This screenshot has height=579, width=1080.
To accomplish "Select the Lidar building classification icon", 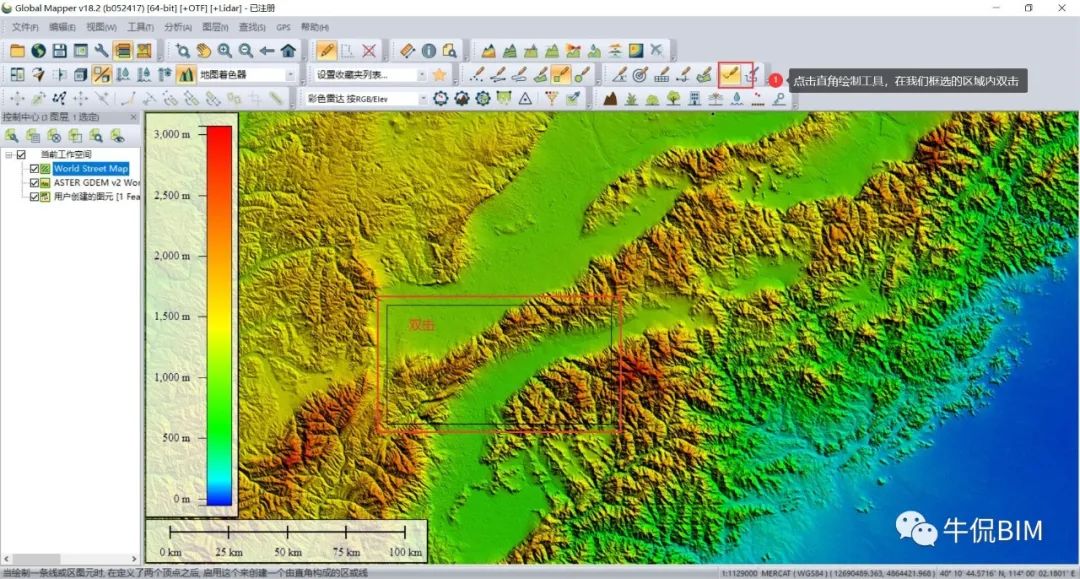I will tap(694, 98).
